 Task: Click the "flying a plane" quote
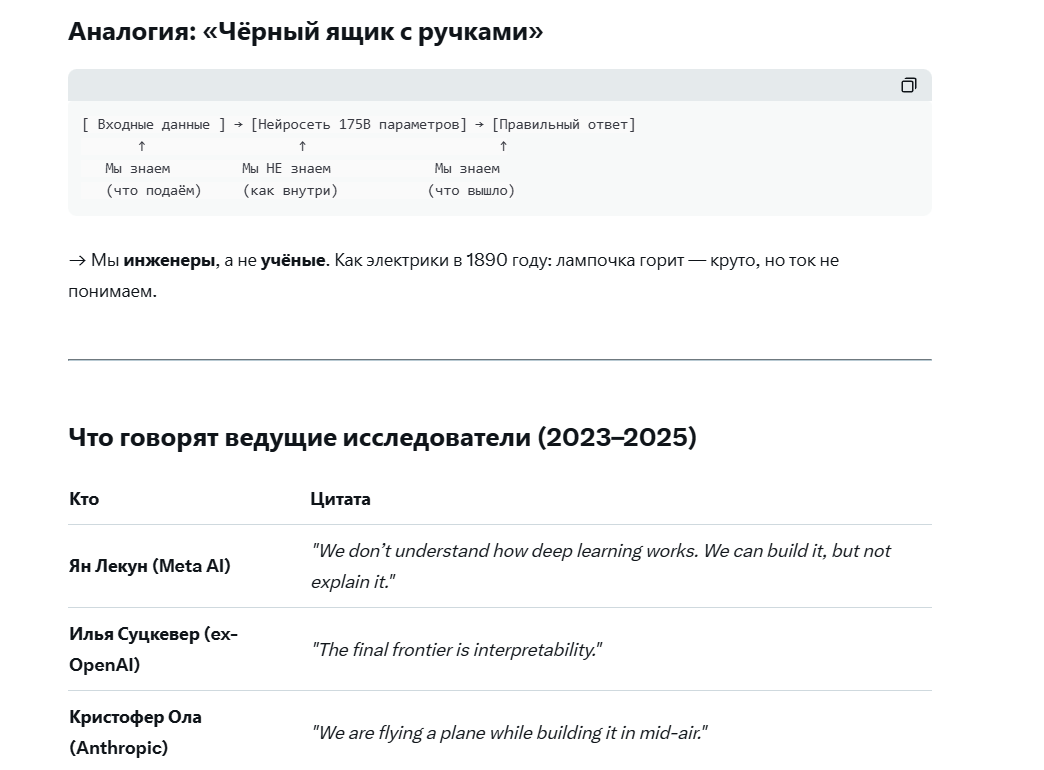click(509, 733)
